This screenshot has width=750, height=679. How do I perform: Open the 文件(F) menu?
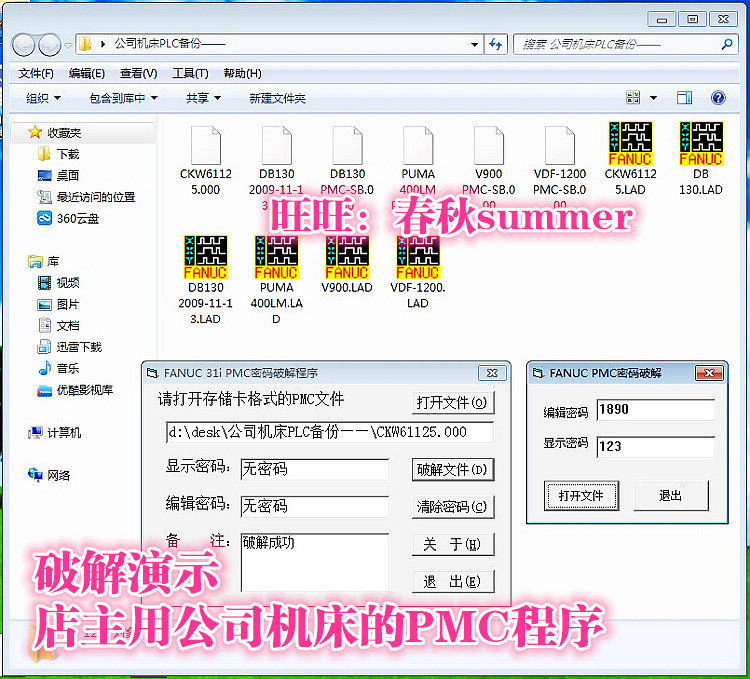36,73
